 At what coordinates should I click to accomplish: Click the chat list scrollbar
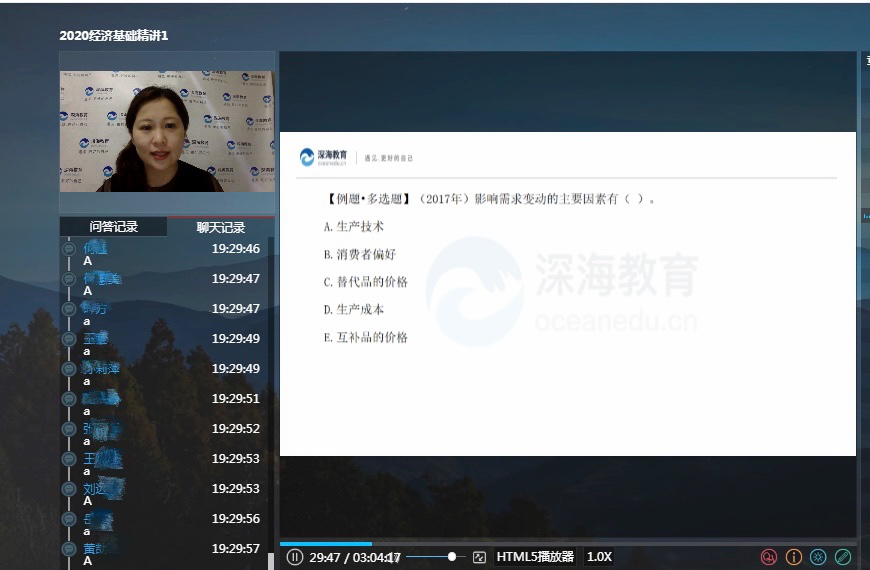[271, 400]
